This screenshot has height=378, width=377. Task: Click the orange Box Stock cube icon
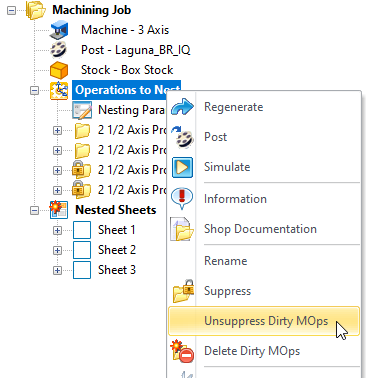[59, 70]
